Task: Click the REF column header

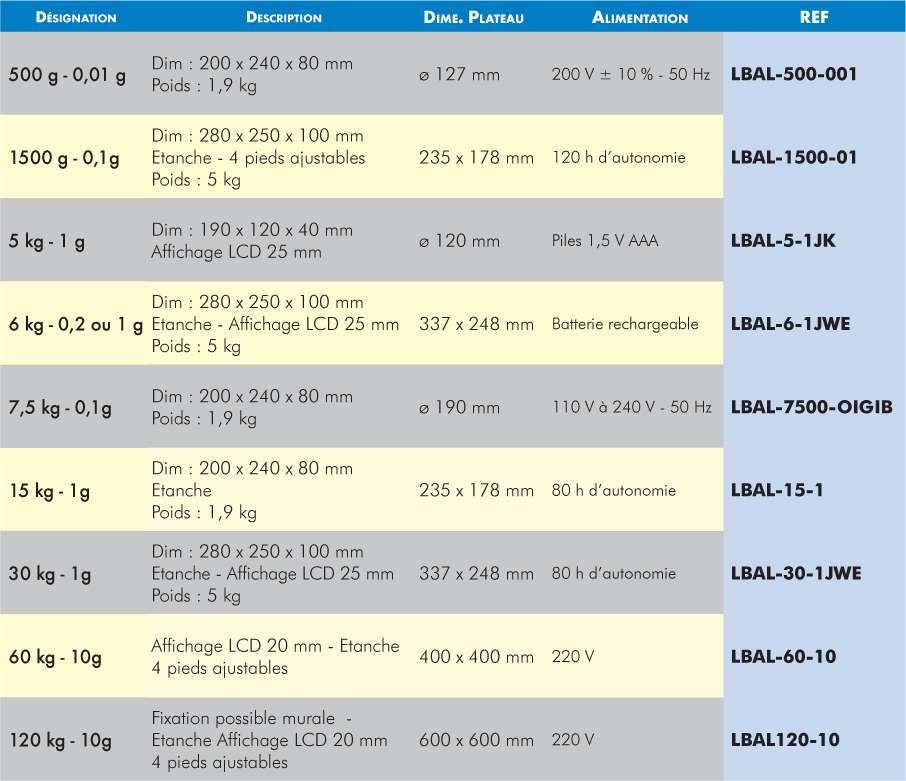Action: click(814, 18)
